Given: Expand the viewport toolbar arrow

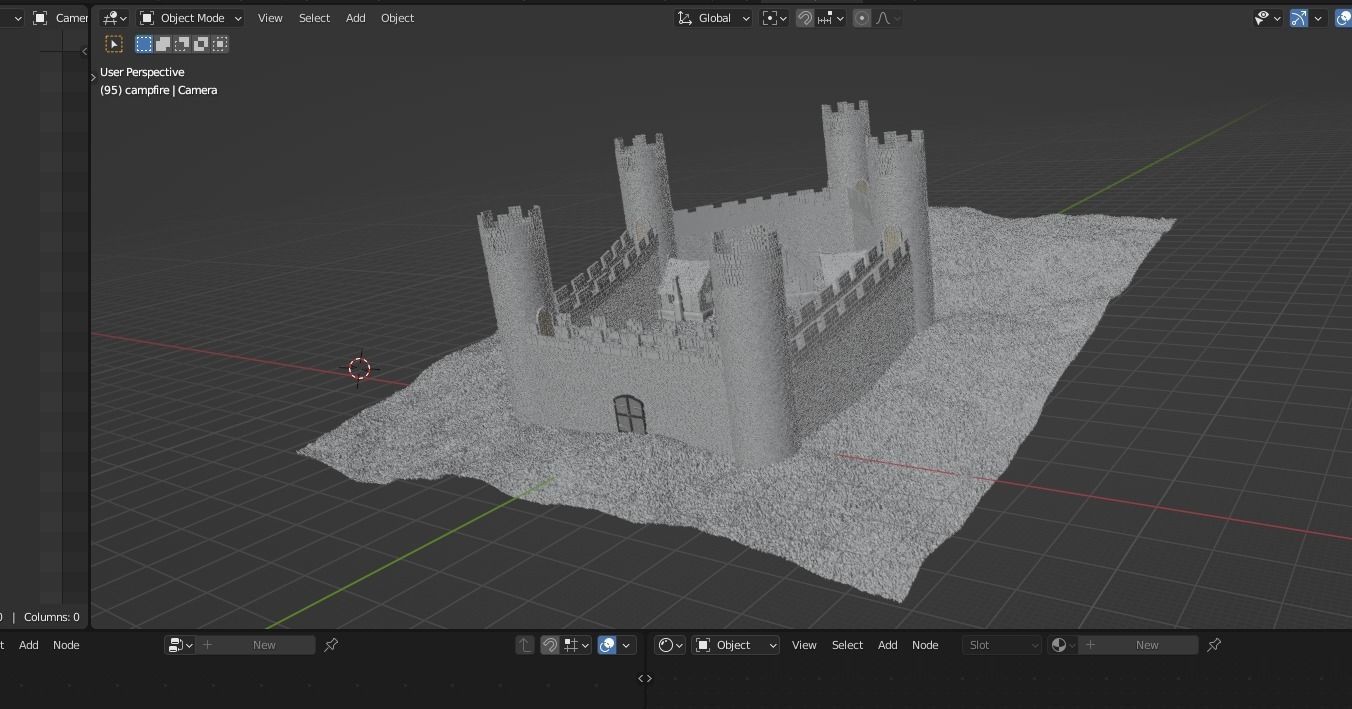Looking at the screenshot, I should coord(93,77).
